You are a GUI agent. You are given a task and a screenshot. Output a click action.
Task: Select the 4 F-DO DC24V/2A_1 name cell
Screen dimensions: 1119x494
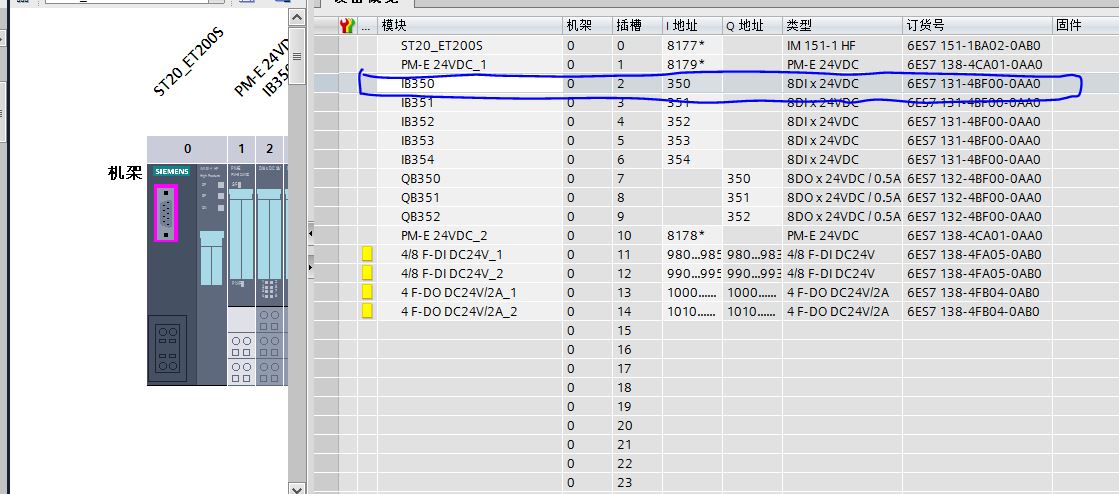(x=470, y=292)
